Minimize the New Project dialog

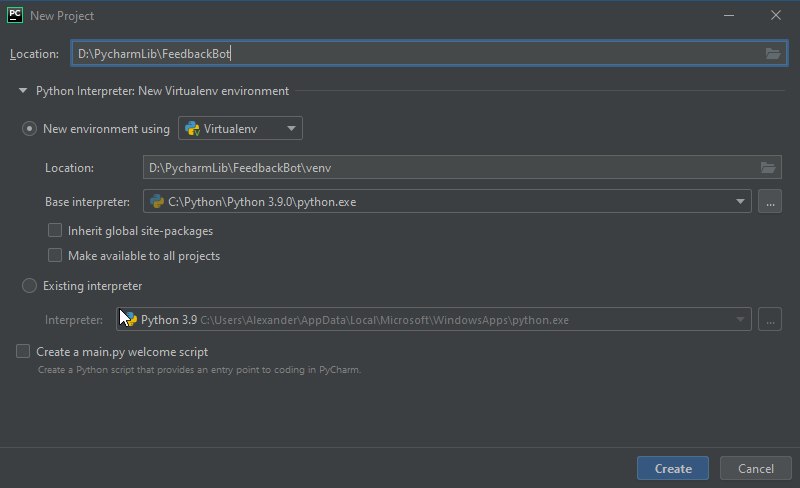729,15
